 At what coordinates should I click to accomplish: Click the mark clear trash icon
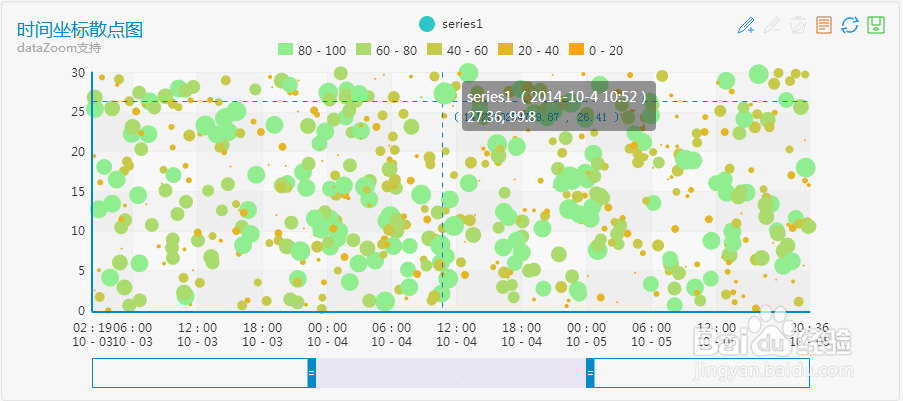pyautogui.click(x=798, y=25)
